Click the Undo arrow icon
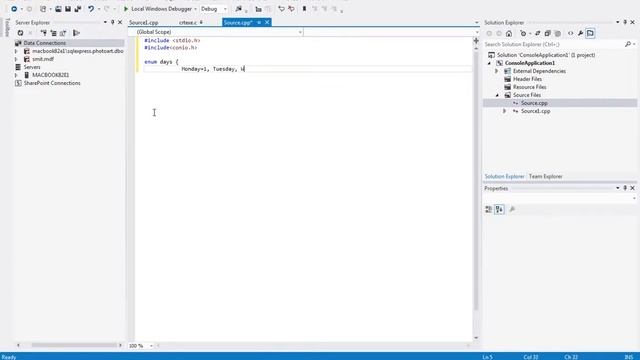This screenshot has width=640, height=360. click(91, 9)
